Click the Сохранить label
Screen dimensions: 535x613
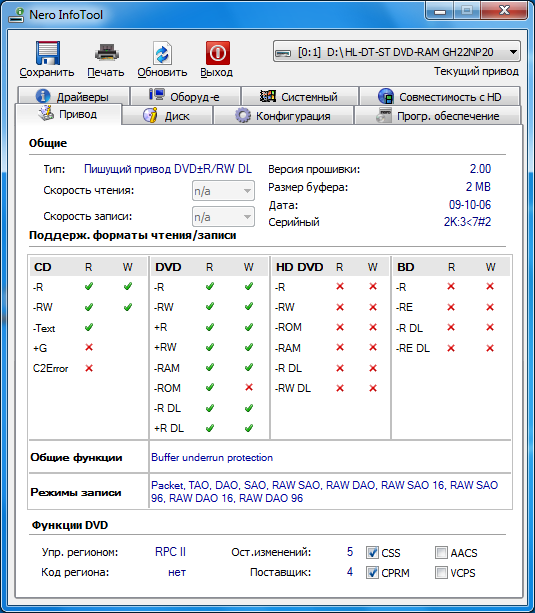click(47, 72)
